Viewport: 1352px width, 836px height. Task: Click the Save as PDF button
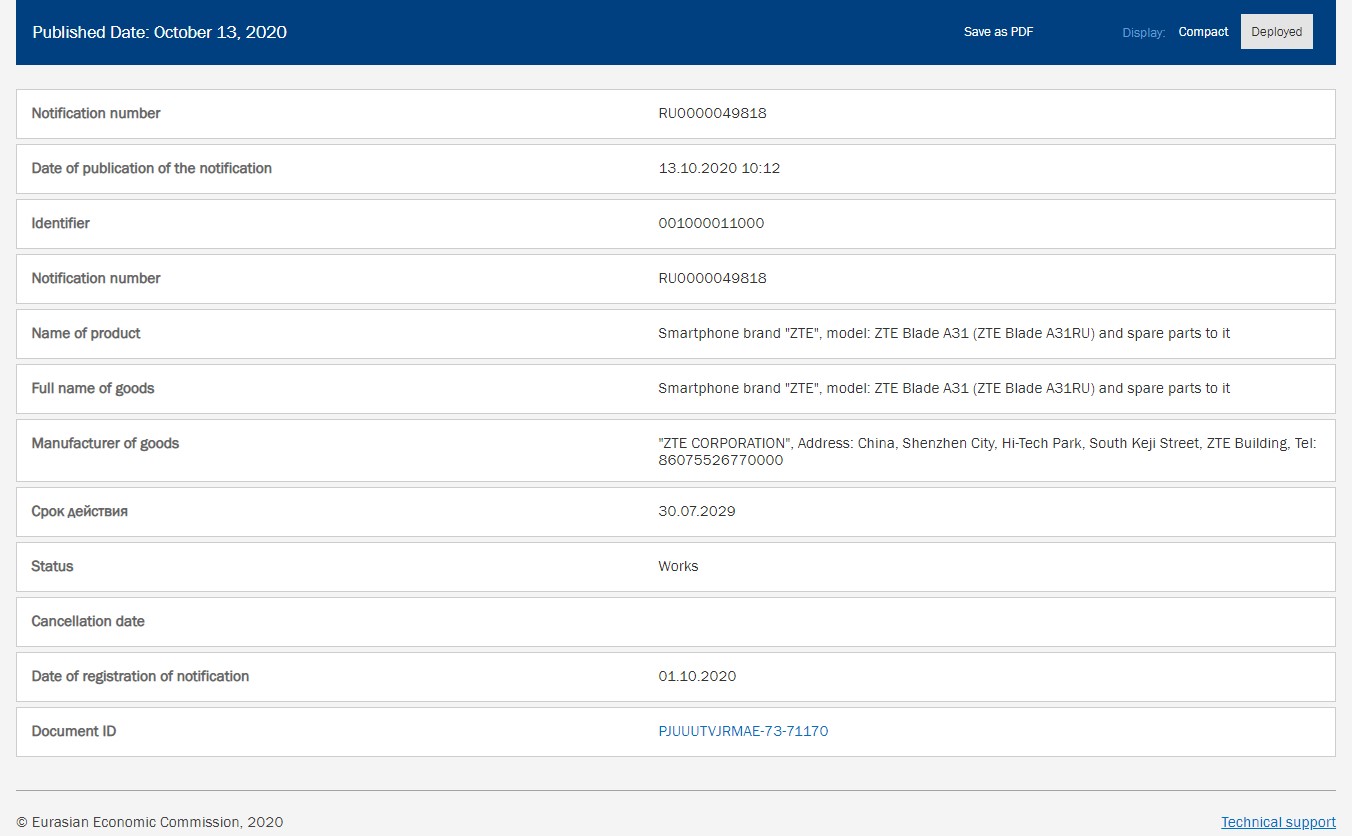pos(998,32)
